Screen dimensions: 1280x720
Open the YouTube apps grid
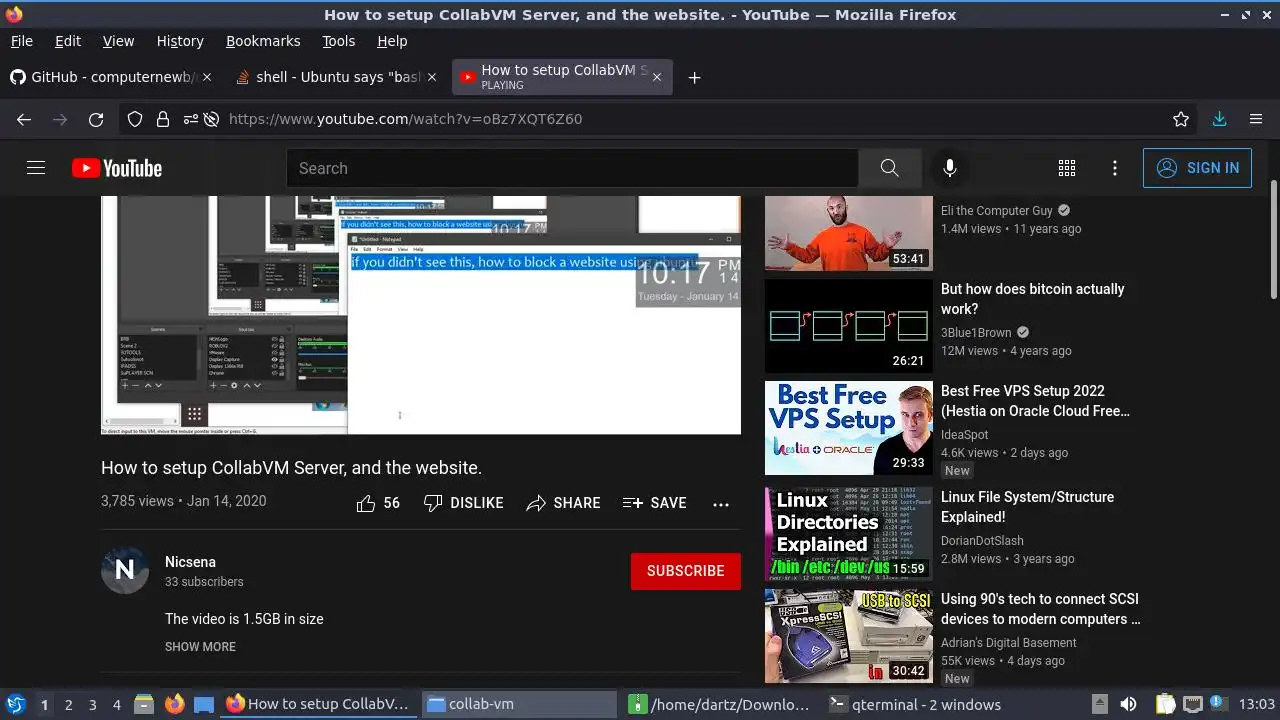tap(1067, 168)
